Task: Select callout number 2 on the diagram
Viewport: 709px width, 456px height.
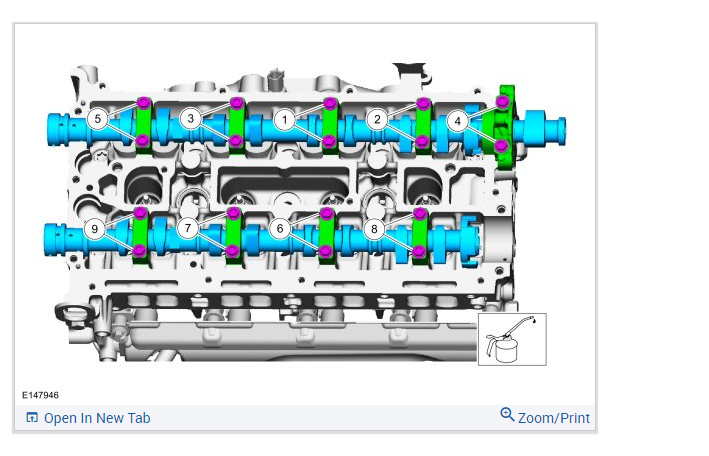Action: (x=377, y=120)
